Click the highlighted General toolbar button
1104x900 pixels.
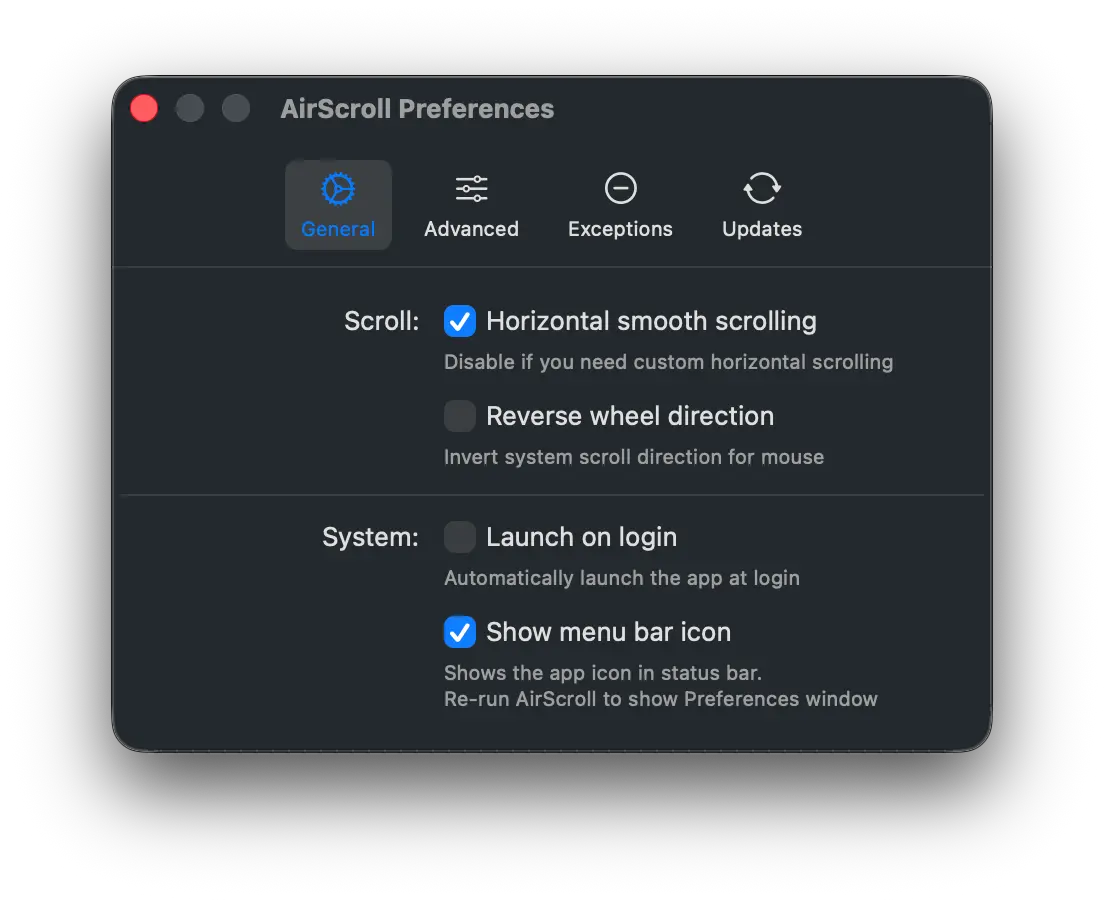coord(338,205)
